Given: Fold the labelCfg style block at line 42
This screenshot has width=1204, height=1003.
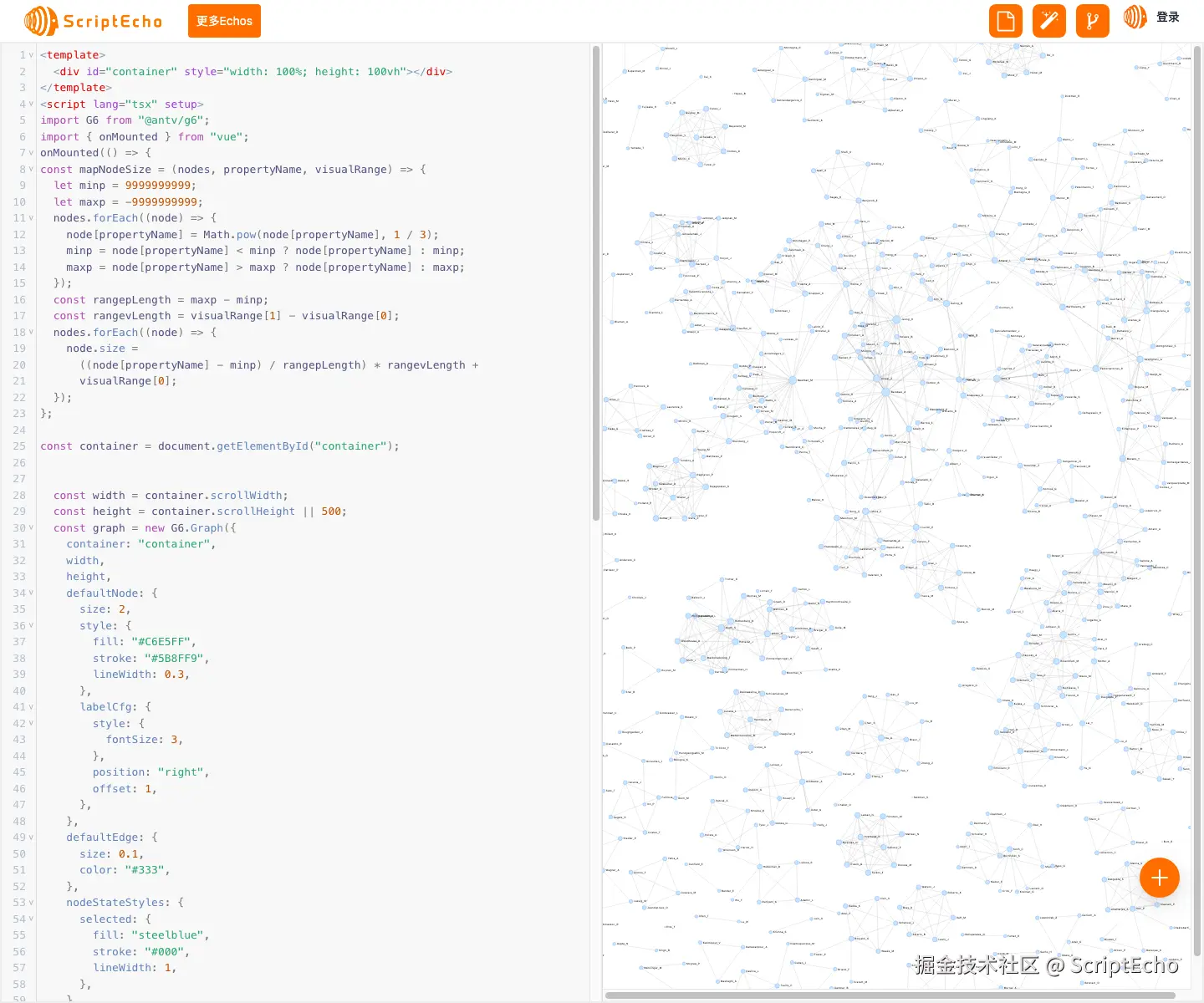Looking at the screenshot, I should (32, 724).
